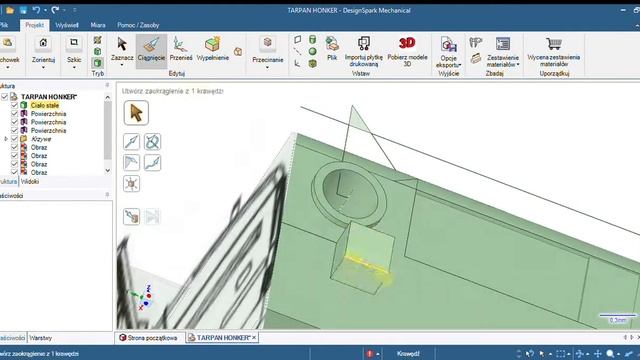Open the Zorientuj dropdown arrow
640x360 pixels.
pyautogui.click(x=43, y=67)
